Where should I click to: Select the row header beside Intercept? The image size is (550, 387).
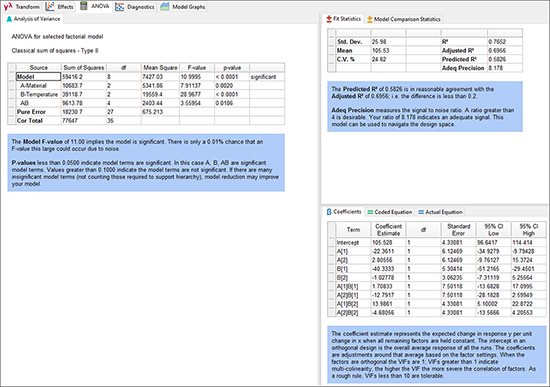tap(331, 242)
